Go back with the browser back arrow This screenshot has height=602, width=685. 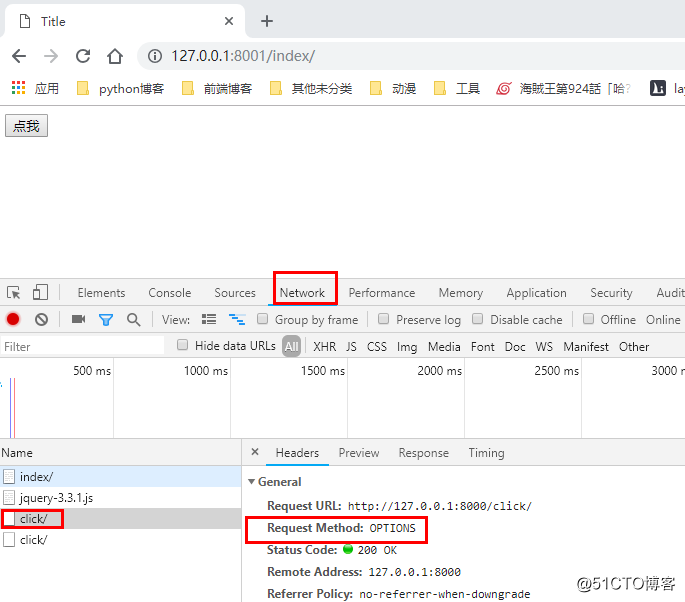pyautogui.click(x=19, y=56)
